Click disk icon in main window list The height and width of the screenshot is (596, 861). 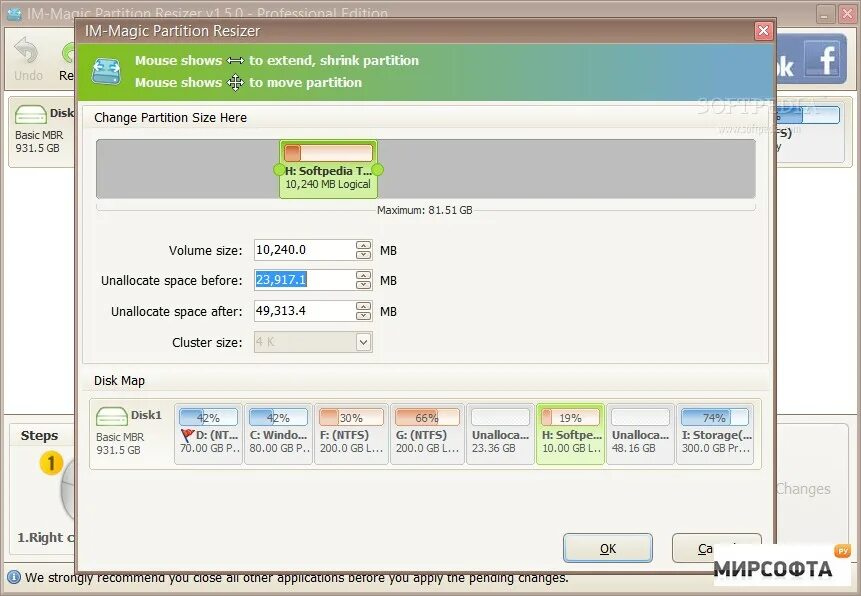(30, 114)
